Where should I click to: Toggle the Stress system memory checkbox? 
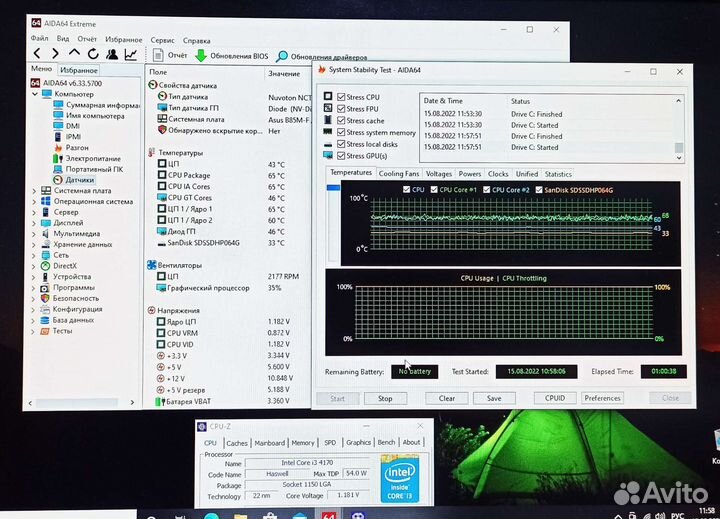[x=341, y=132]
